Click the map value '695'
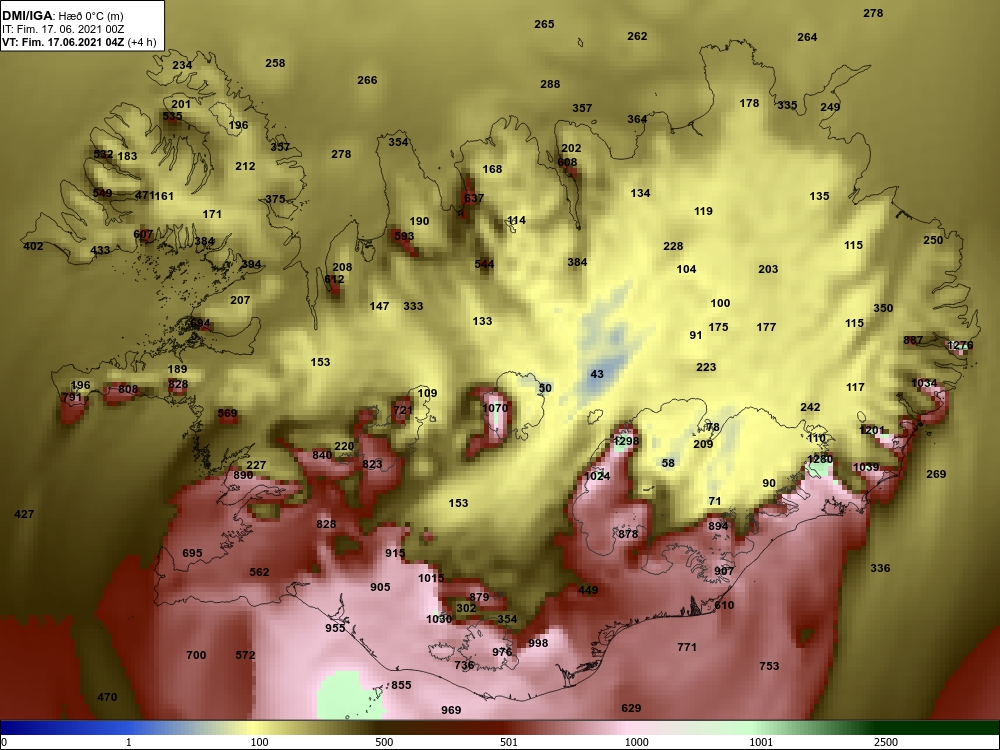This screenshot has height=750, width=1000. point(192,554)
